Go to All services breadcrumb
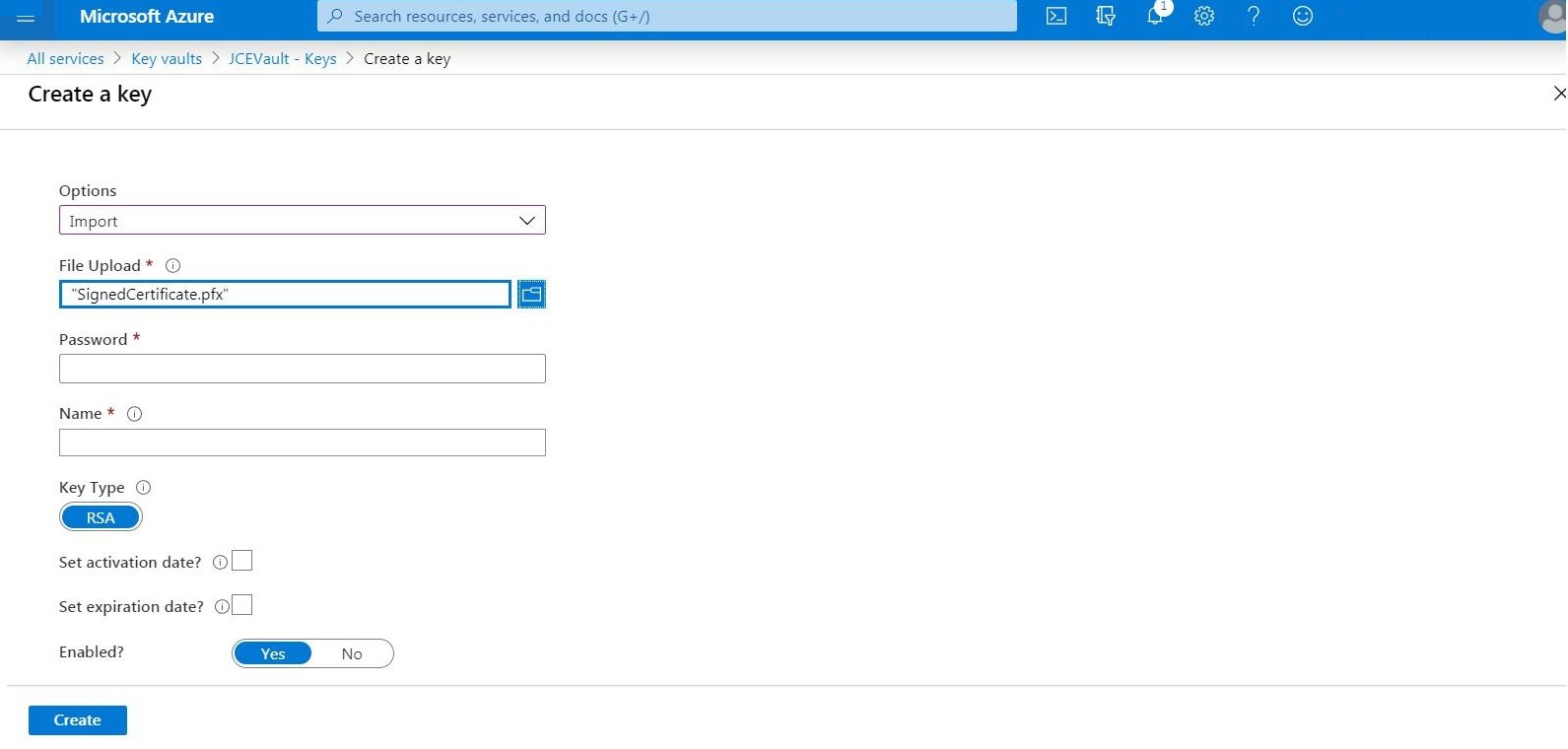 click(65, 59)
